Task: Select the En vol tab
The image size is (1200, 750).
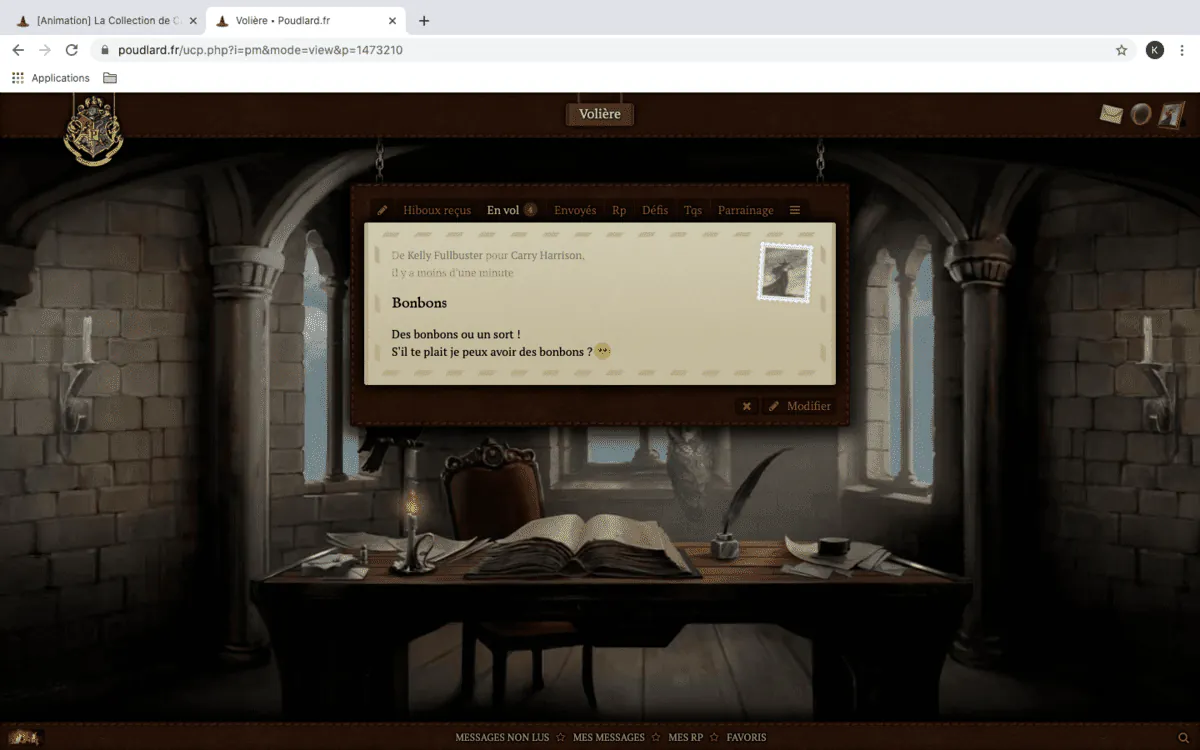Action: point(503,210)
